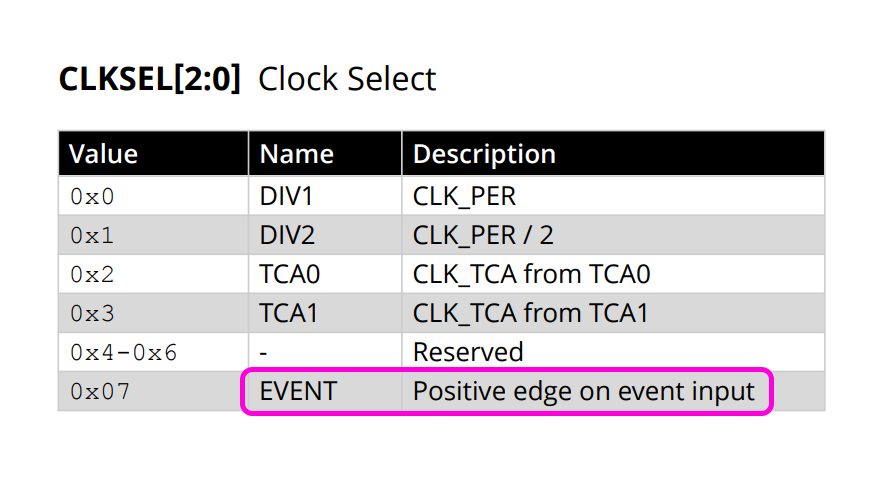Click the DIV2 name cell
Image resolution: width=880 pixels, height=500 pixels.
point(287,235)
